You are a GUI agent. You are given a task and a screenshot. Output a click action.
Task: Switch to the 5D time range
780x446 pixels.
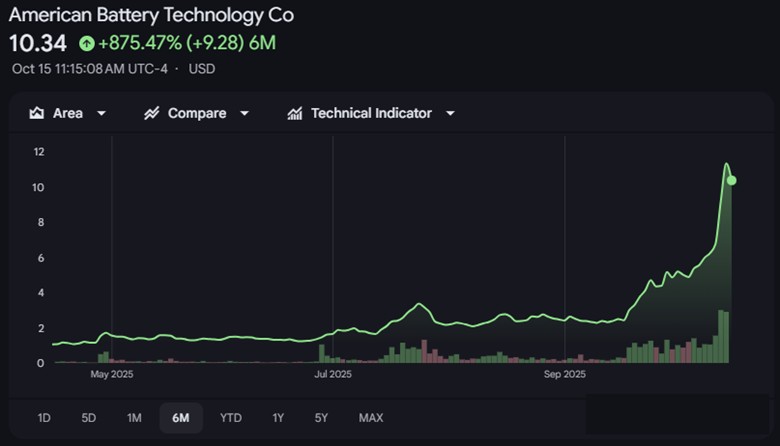click(x=89, y=417)
